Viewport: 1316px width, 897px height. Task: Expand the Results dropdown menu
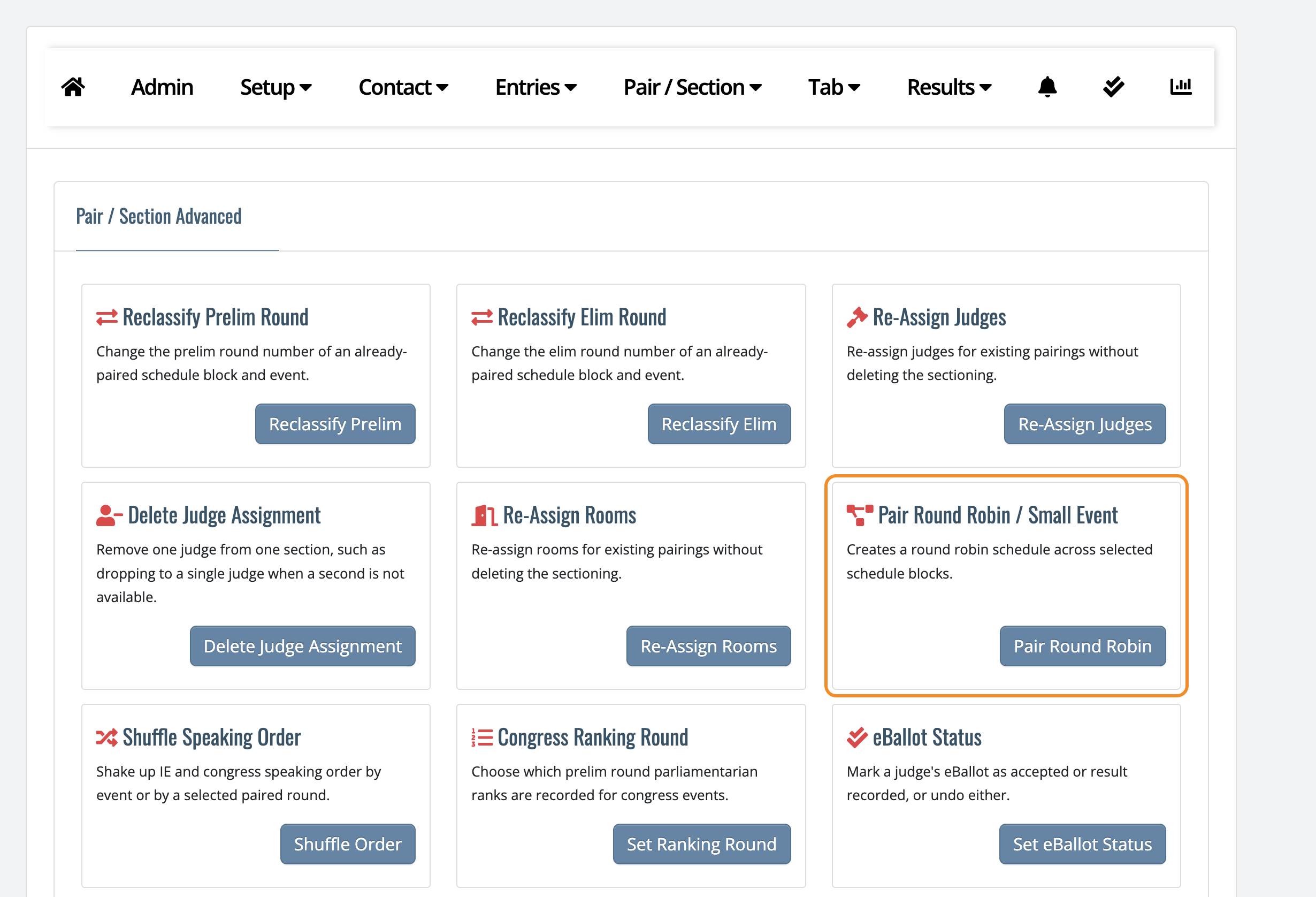pos(949,87)
